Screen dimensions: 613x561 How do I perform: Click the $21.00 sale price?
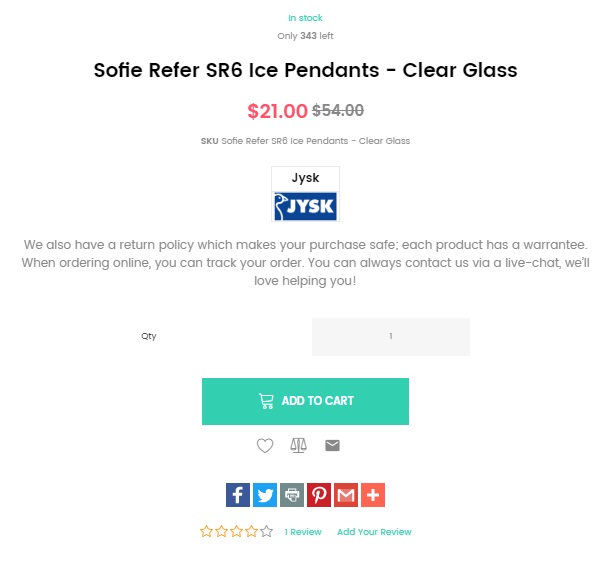click(x=277, y=111)
